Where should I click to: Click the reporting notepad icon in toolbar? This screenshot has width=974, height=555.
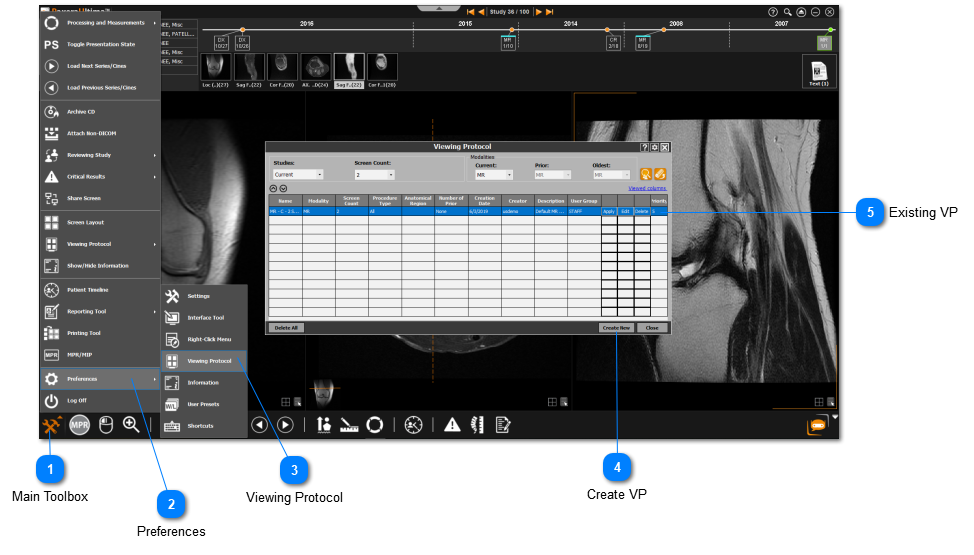[x=503, y=424]
